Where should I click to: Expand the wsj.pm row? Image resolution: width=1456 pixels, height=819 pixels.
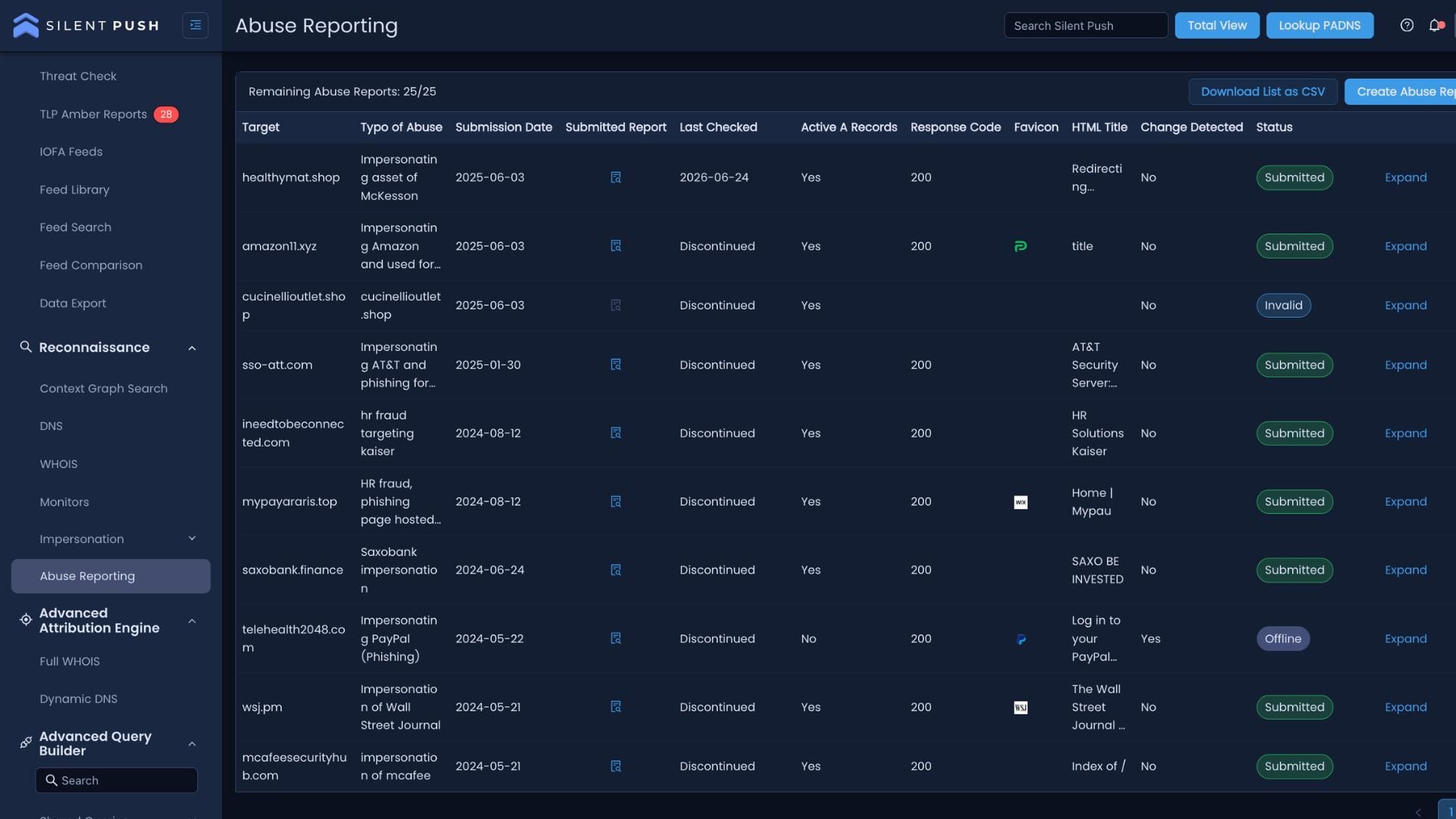(x=1405, y=707)
